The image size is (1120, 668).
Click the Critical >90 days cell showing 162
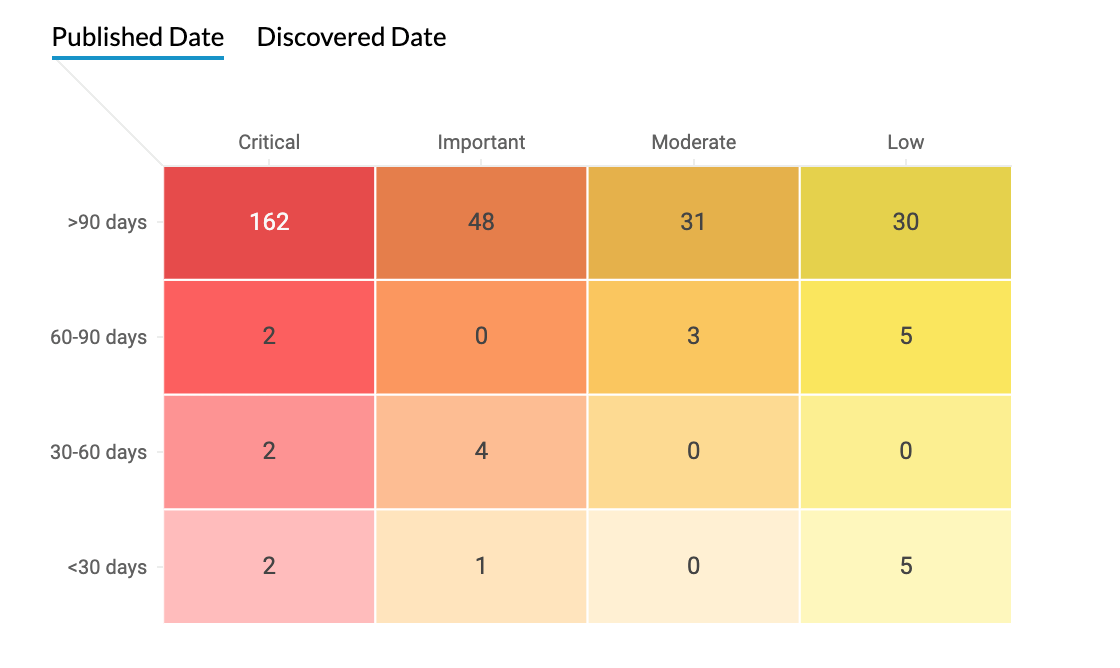(269, 222)
